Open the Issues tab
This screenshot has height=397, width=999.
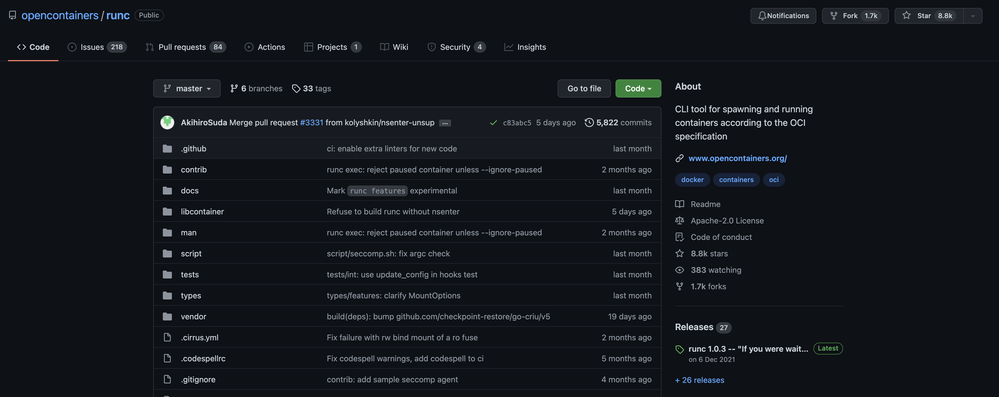point(97,47)
